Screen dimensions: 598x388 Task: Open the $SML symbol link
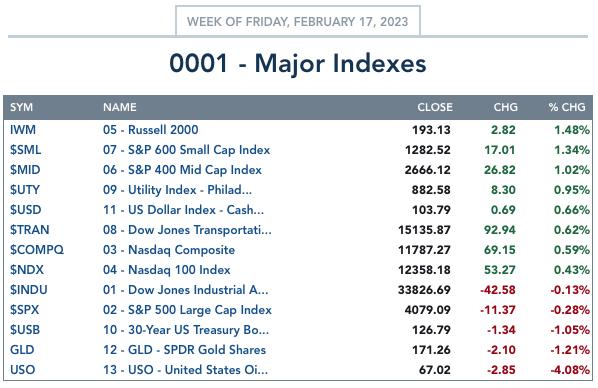[x=26, y=150]
